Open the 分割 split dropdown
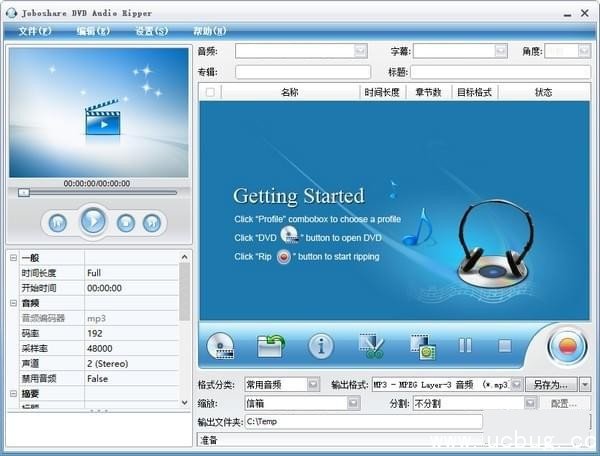Viewport: 600px width, 456px height. coord(530,403)
